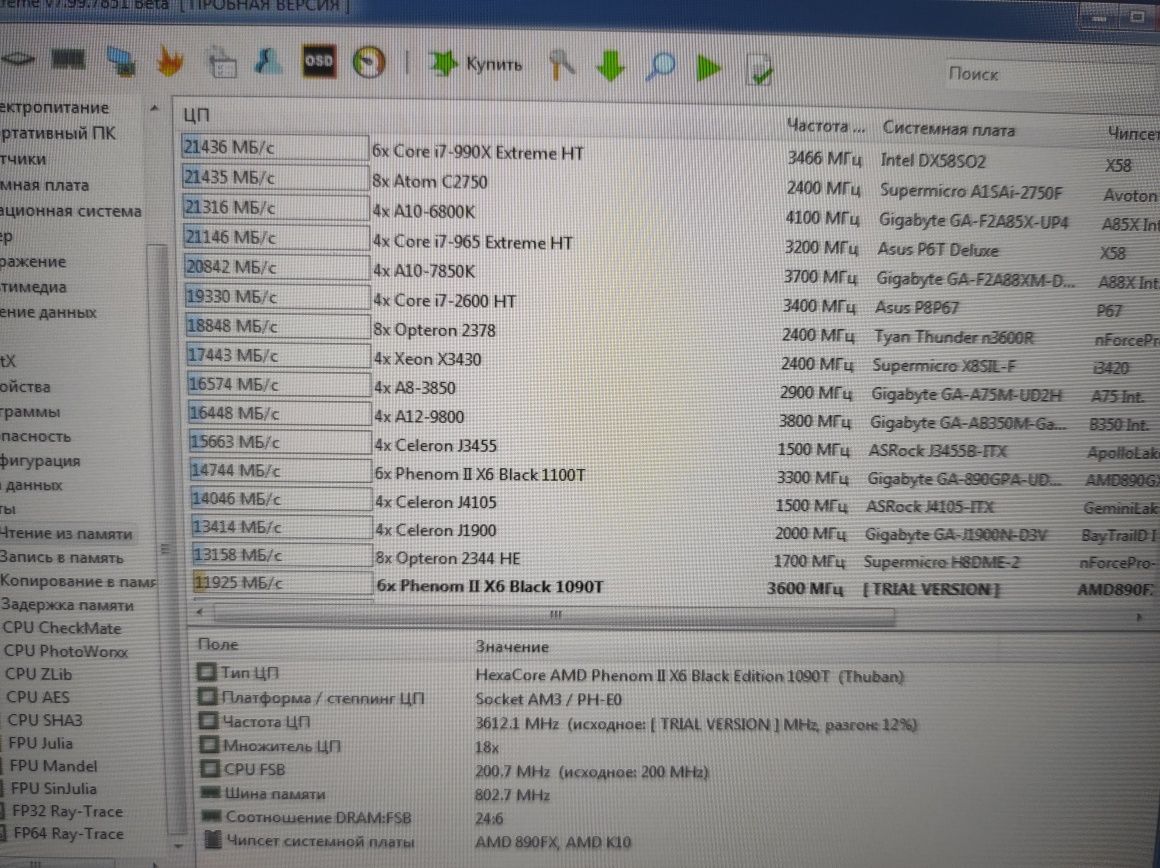Focus the Поиск search field

(x=1051, y=74)
